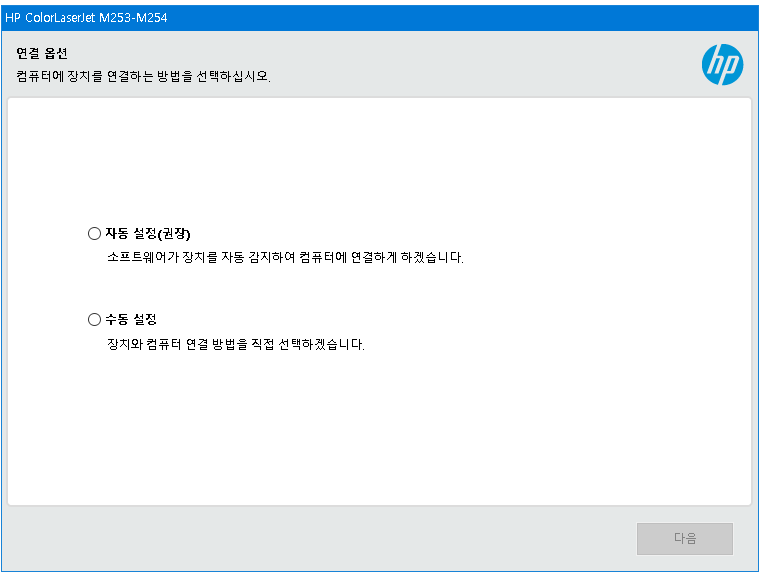Viewport: 762px width, 578px height.
Task: Click the description 장치와 컴퓨터 연결 방법을 직접 선택하겠습니다.
Action: click(x=236, y=344)
